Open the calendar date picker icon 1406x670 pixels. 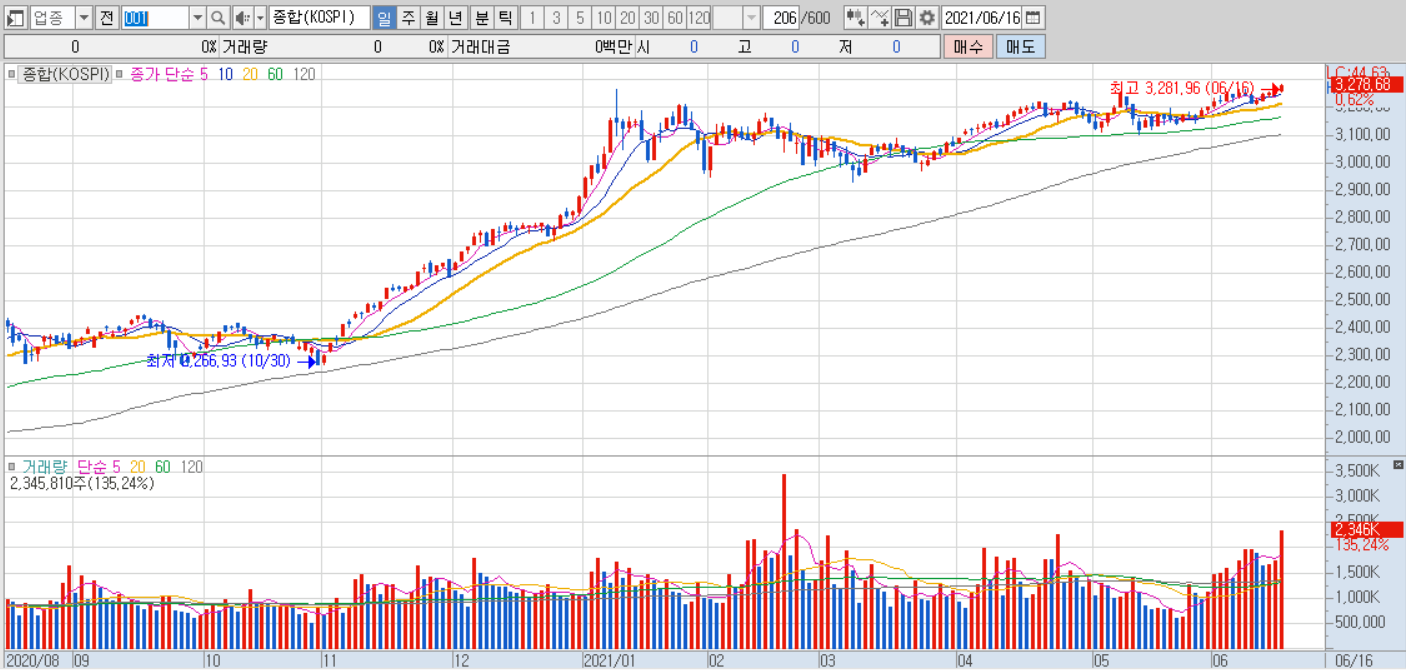click(1033, 18)
